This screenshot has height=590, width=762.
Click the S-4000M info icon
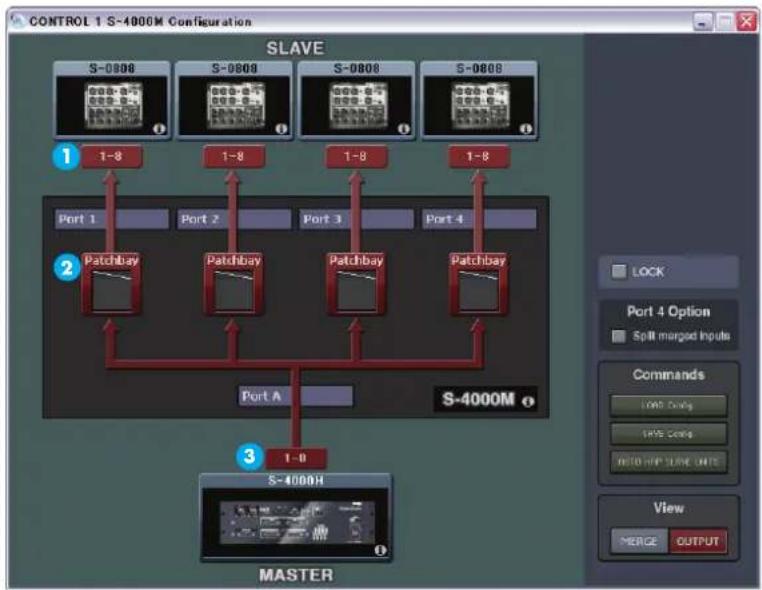coord(528,401)
